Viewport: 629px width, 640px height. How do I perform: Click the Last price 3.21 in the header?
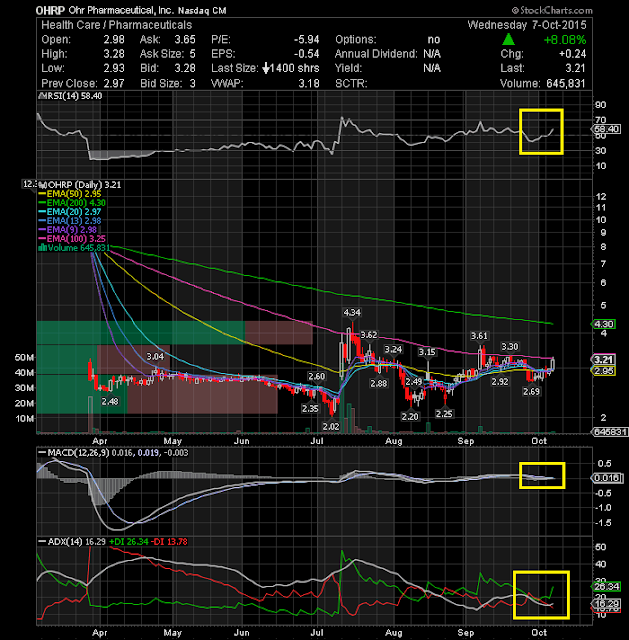(x=576, y=68)
